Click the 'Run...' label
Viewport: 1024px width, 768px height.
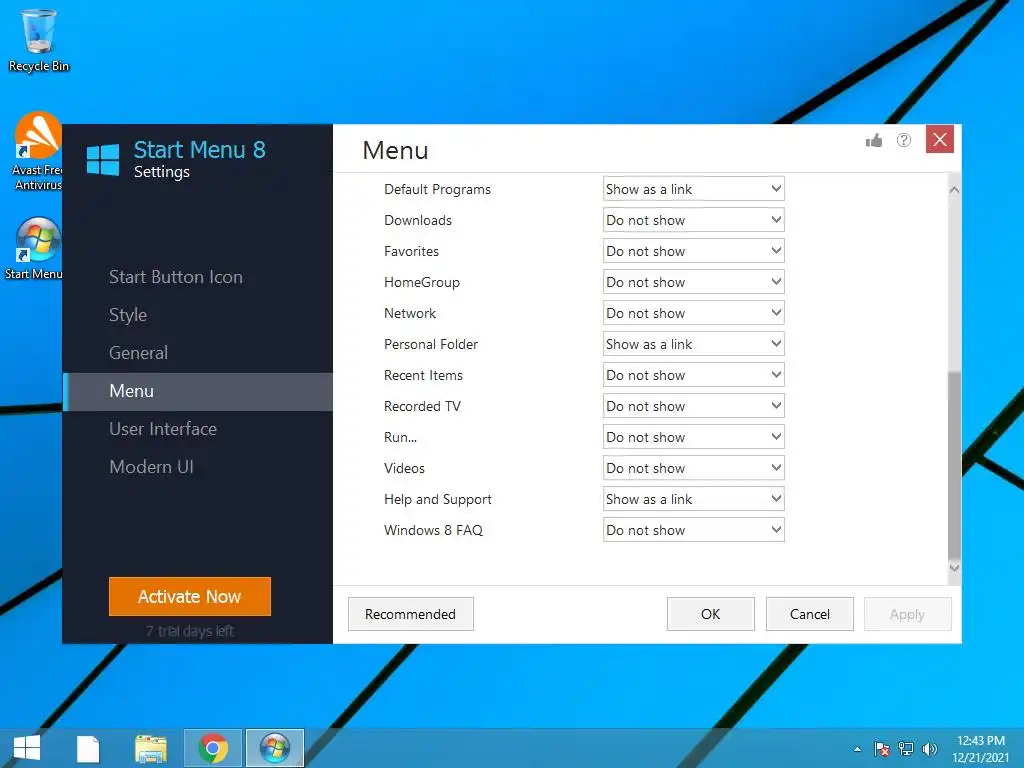pyautogui.click(x=400, y=438)
